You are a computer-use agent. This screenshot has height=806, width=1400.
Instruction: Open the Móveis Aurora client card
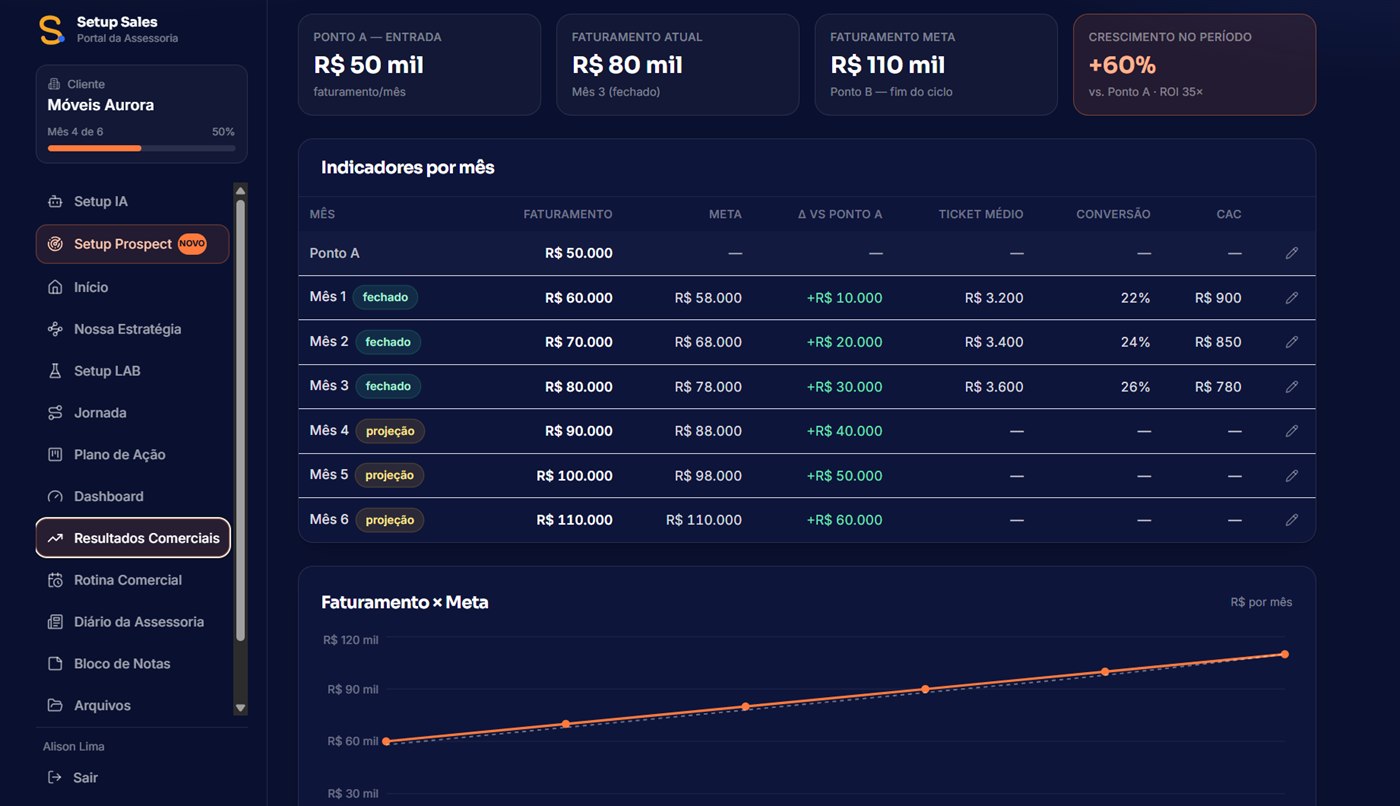(141, 114)
